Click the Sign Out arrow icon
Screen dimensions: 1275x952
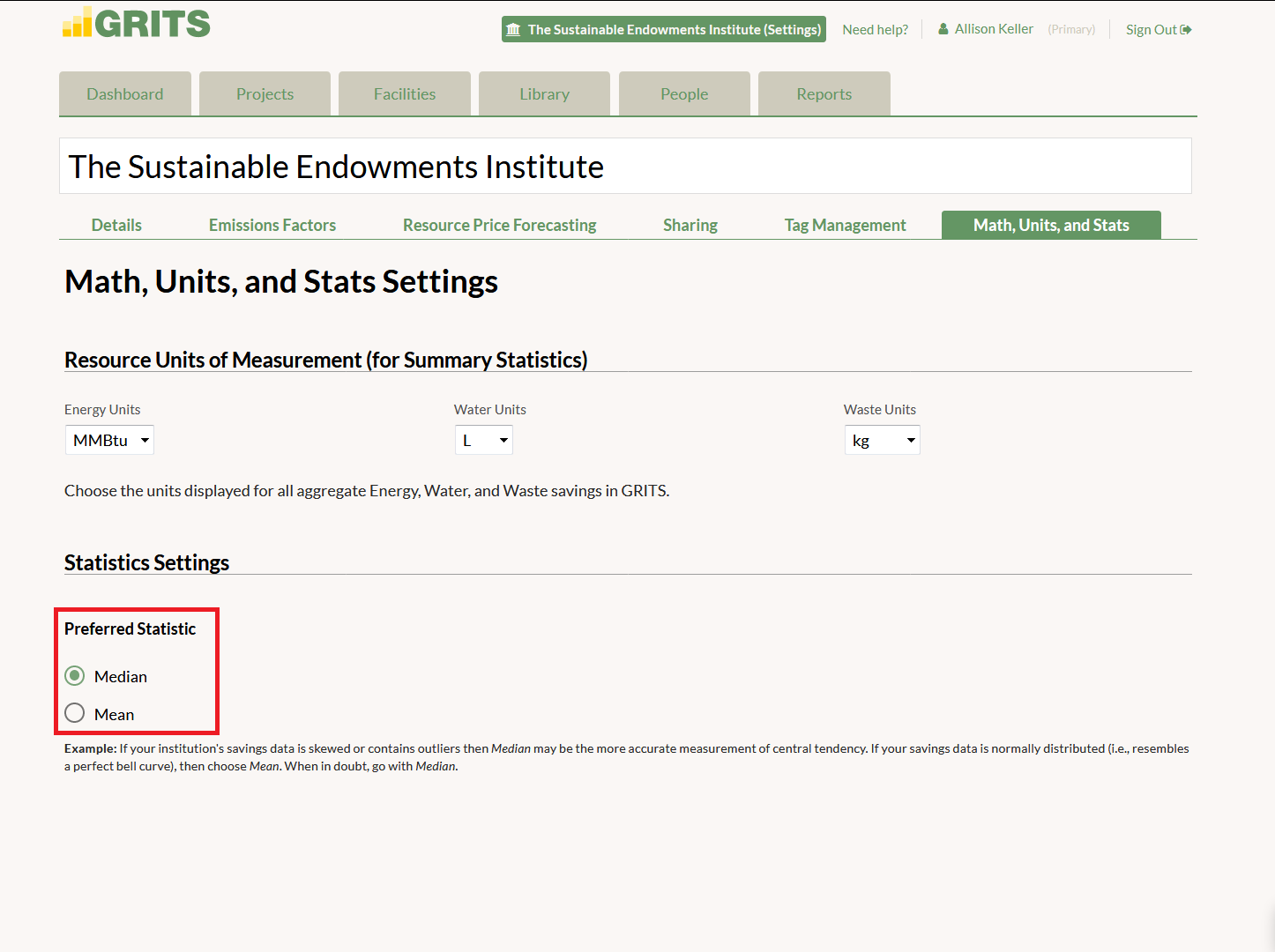pos(1186,30)
